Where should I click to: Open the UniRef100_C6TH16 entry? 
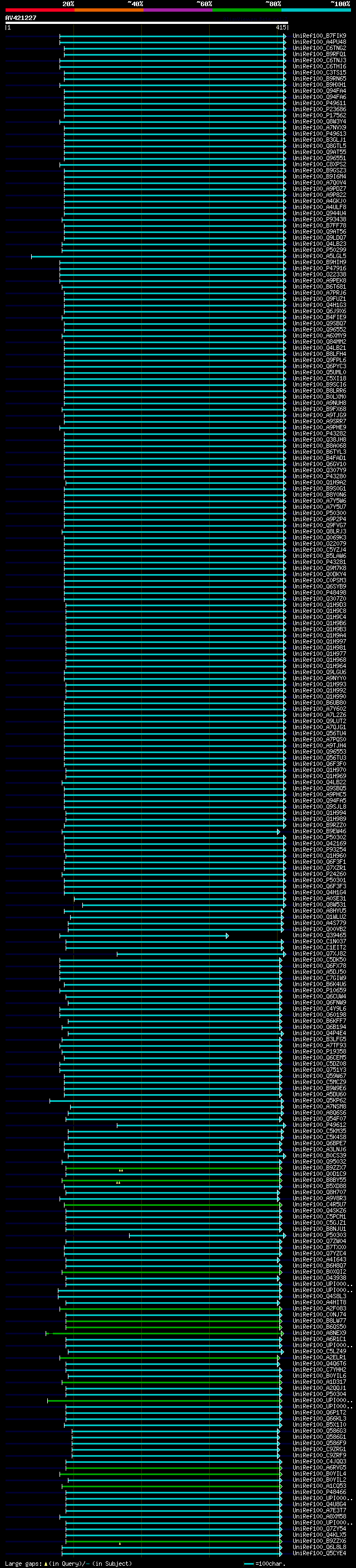(x=319, y=66)
